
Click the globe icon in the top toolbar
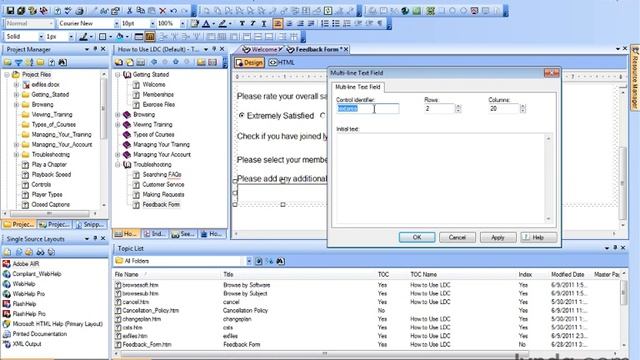coord(405,11)
